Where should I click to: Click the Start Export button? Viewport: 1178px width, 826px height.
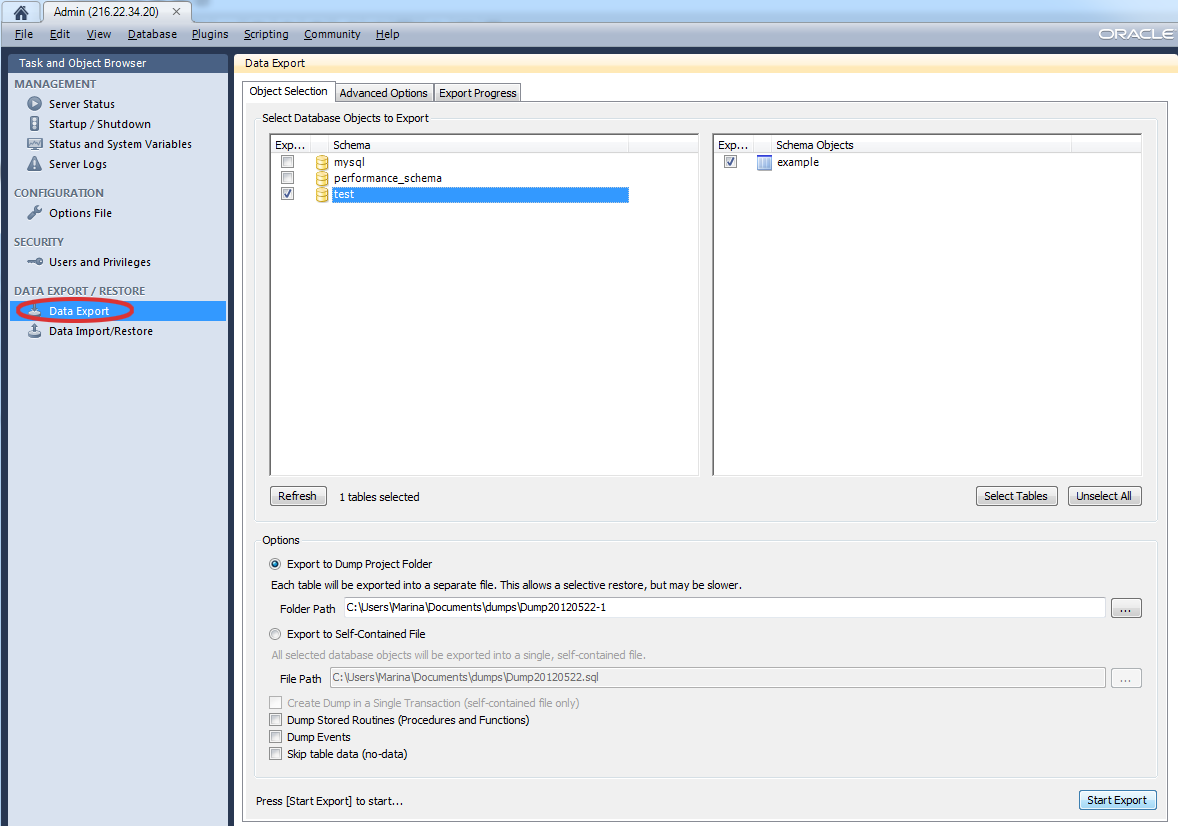coord(1117,800)
